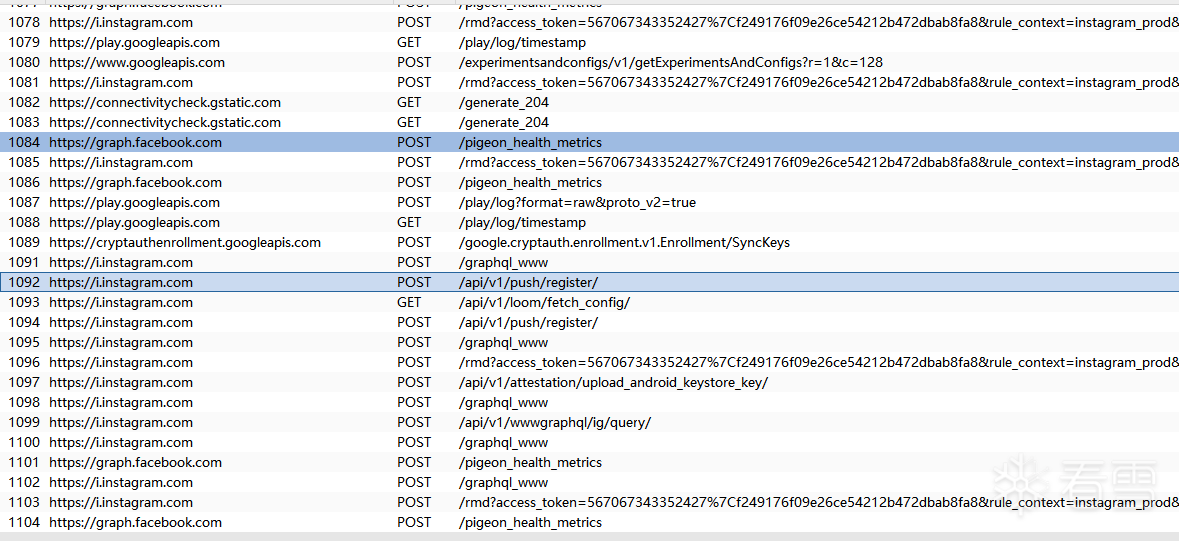Click upload_android_keystore_key path in row 1097
Screen dimensions: 1179x541
point(613,382)
